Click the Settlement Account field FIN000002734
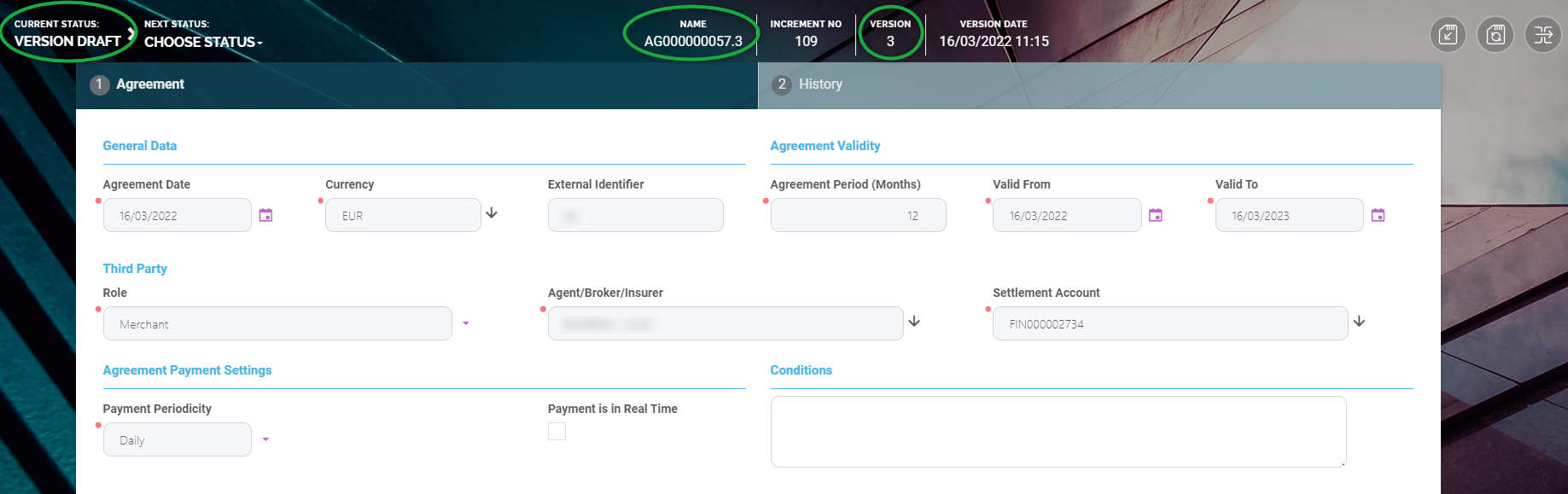This screenshot has width=1568, height=494. (x=1169, y=324)
